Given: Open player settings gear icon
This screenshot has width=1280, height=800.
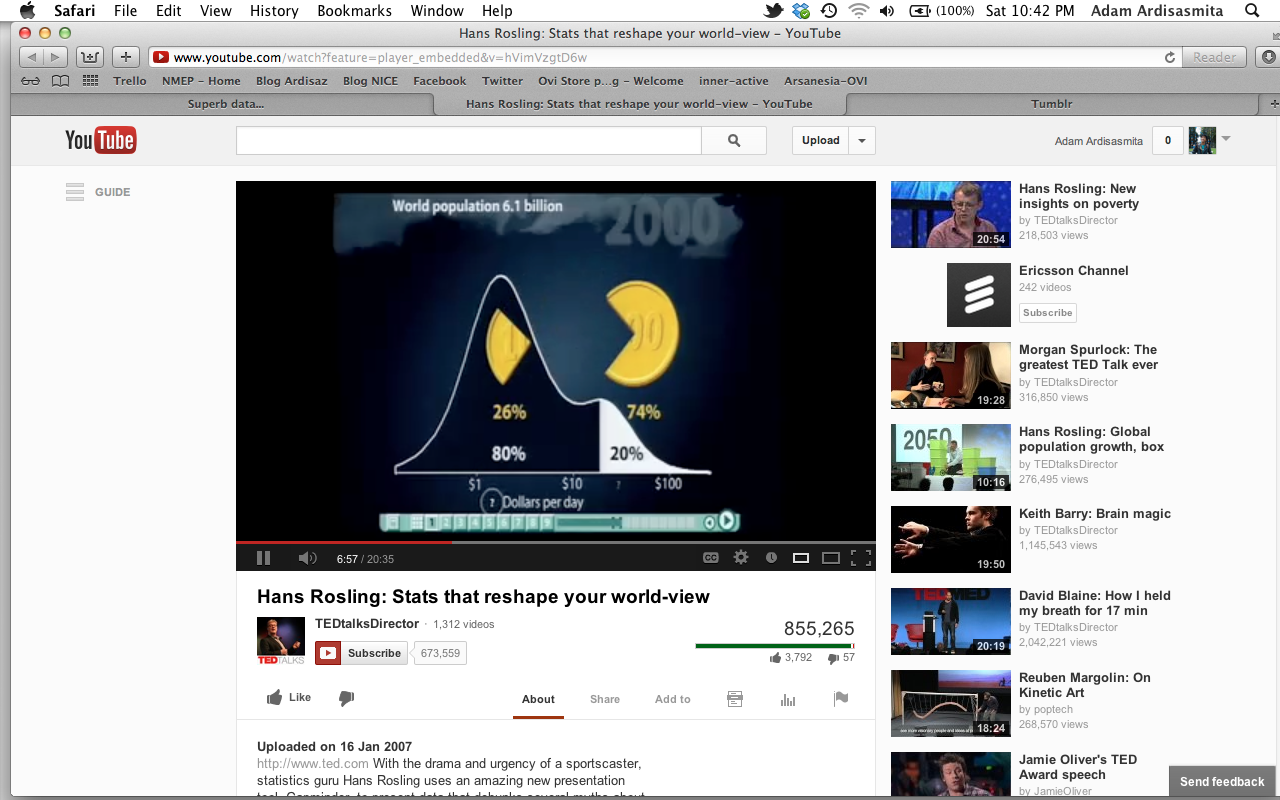Looking at the screenshot, I should coord(741,558).
